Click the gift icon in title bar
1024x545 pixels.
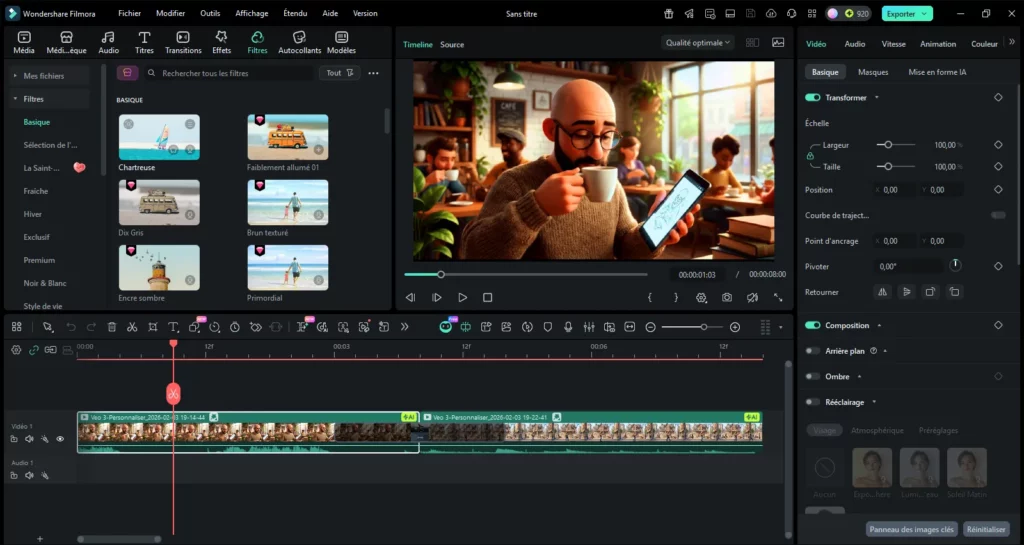[x=668, y=14]
